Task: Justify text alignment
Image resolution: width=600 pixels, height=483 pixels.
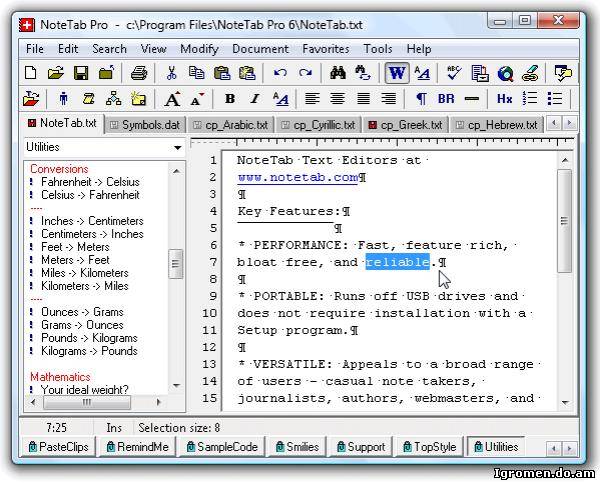Action: pos(363,99)
